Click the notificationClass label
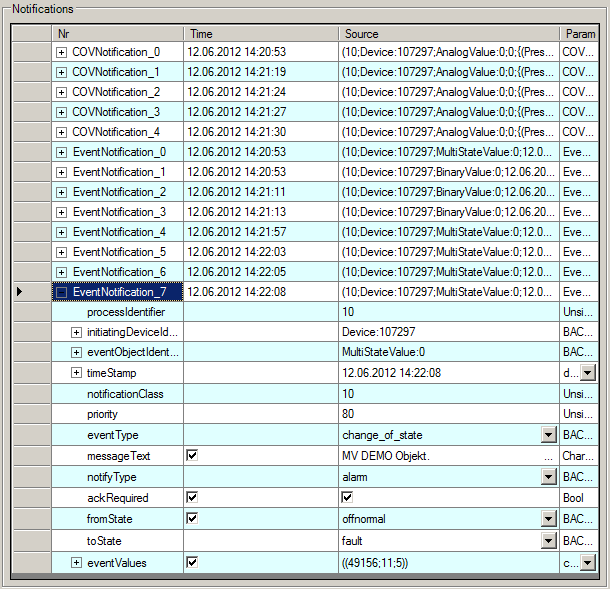The image size is (610, 589). pyautogui.click(x=125, y=394)
